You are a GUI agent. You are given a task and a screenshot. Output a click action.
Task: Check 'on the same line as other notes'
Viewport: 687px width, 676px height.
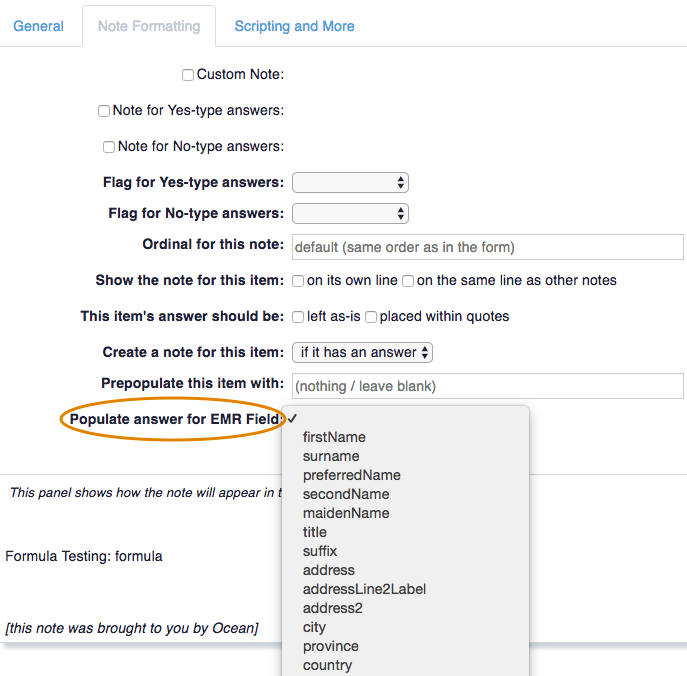[x=408, y=281]
